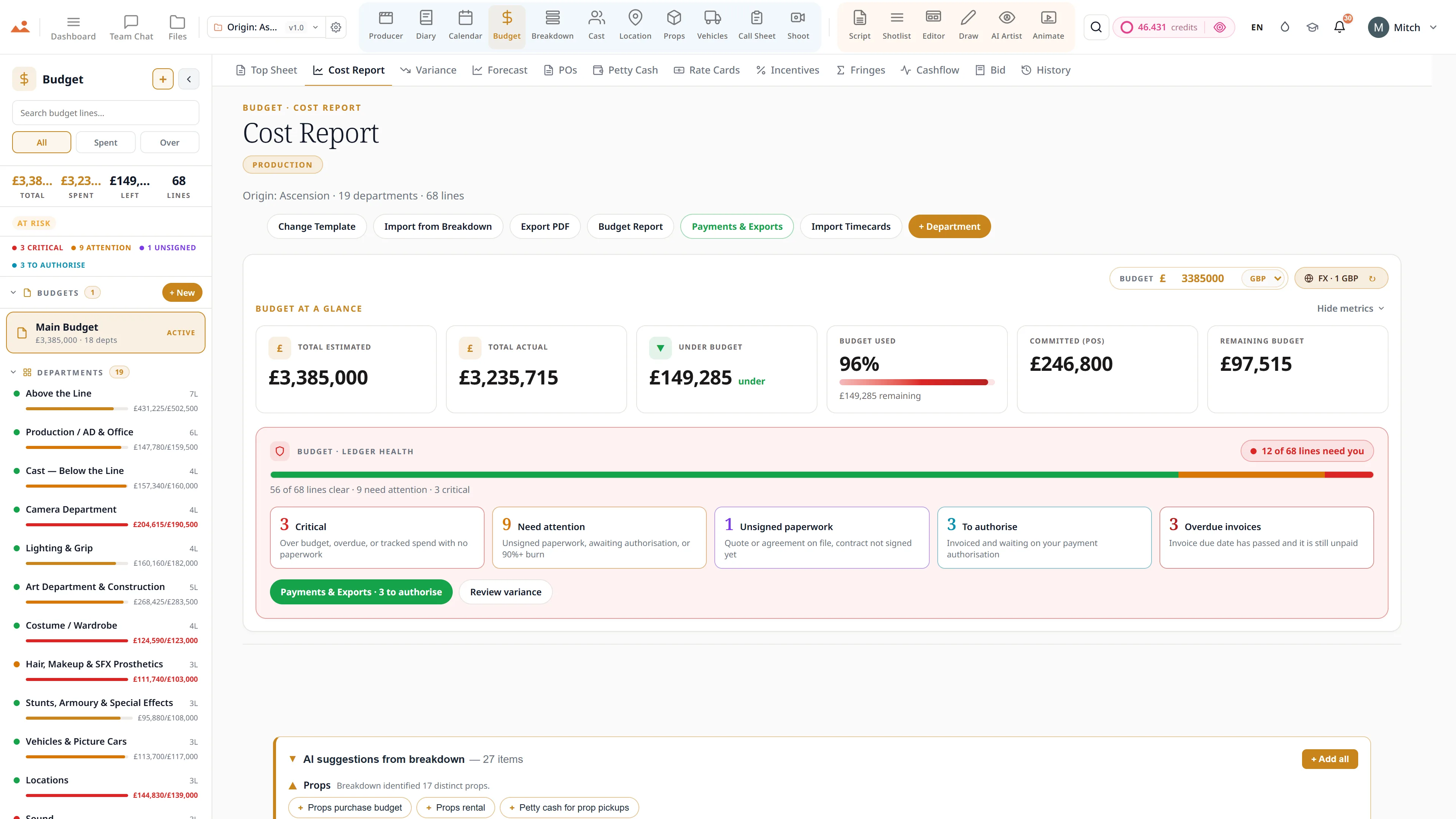Go to Dashboard
Image resolution: width=1456 pixels, height=819 pixels.
tap(73, 27)
